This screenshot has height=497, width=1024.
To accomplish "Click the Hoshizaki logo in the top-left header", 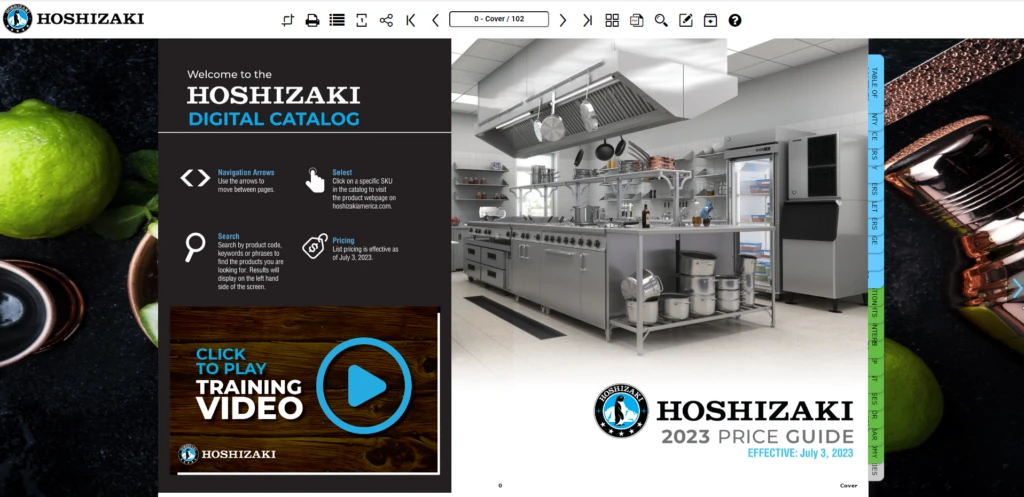I will point(73,18).
